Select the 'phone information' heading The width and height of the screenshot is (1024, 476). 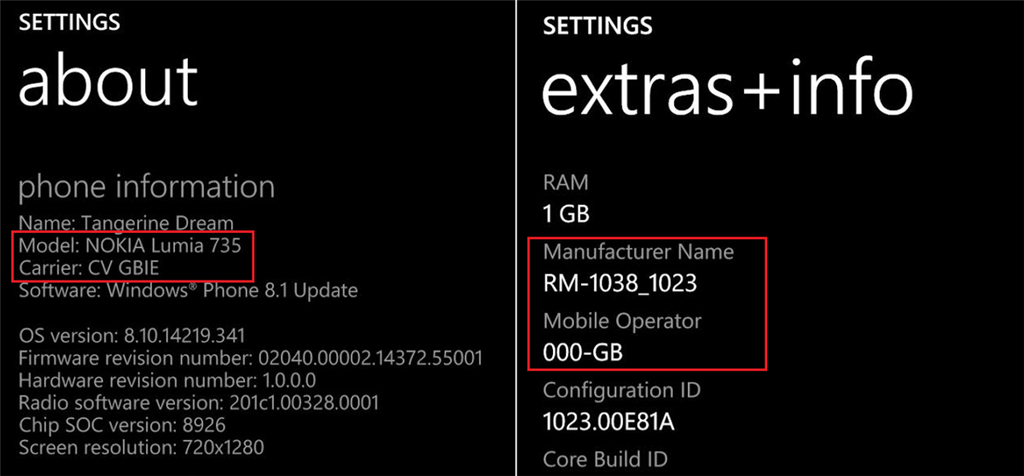(146, 188)
